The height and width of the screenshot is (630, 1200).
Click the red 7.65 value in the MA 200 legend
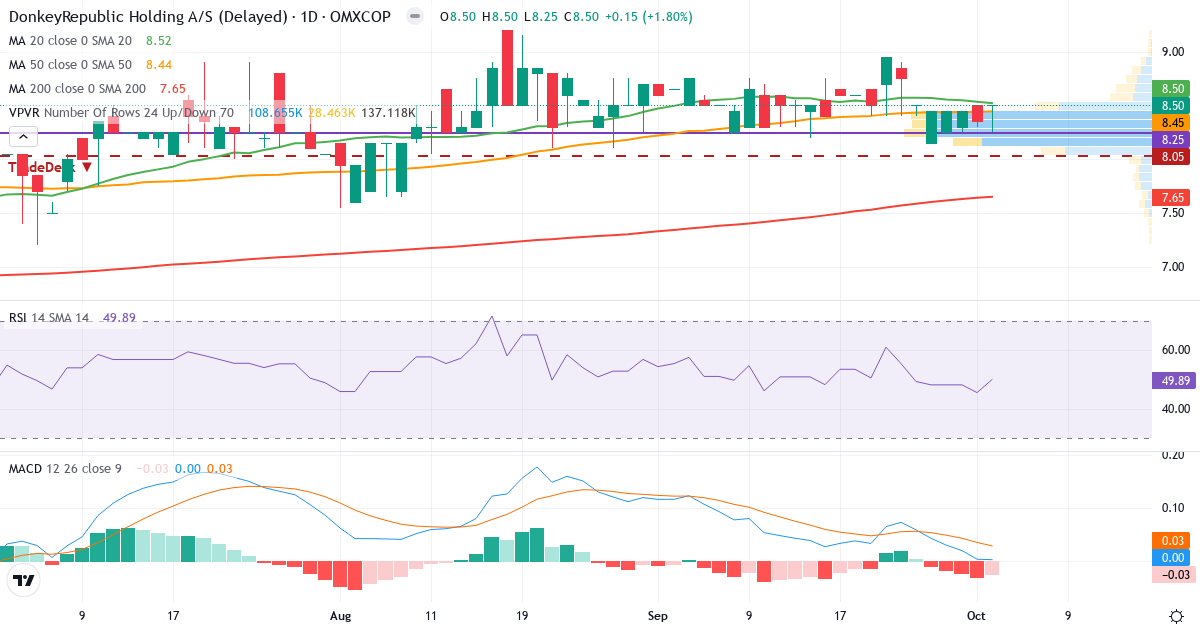pyautogui.click(x=173, y=89)
